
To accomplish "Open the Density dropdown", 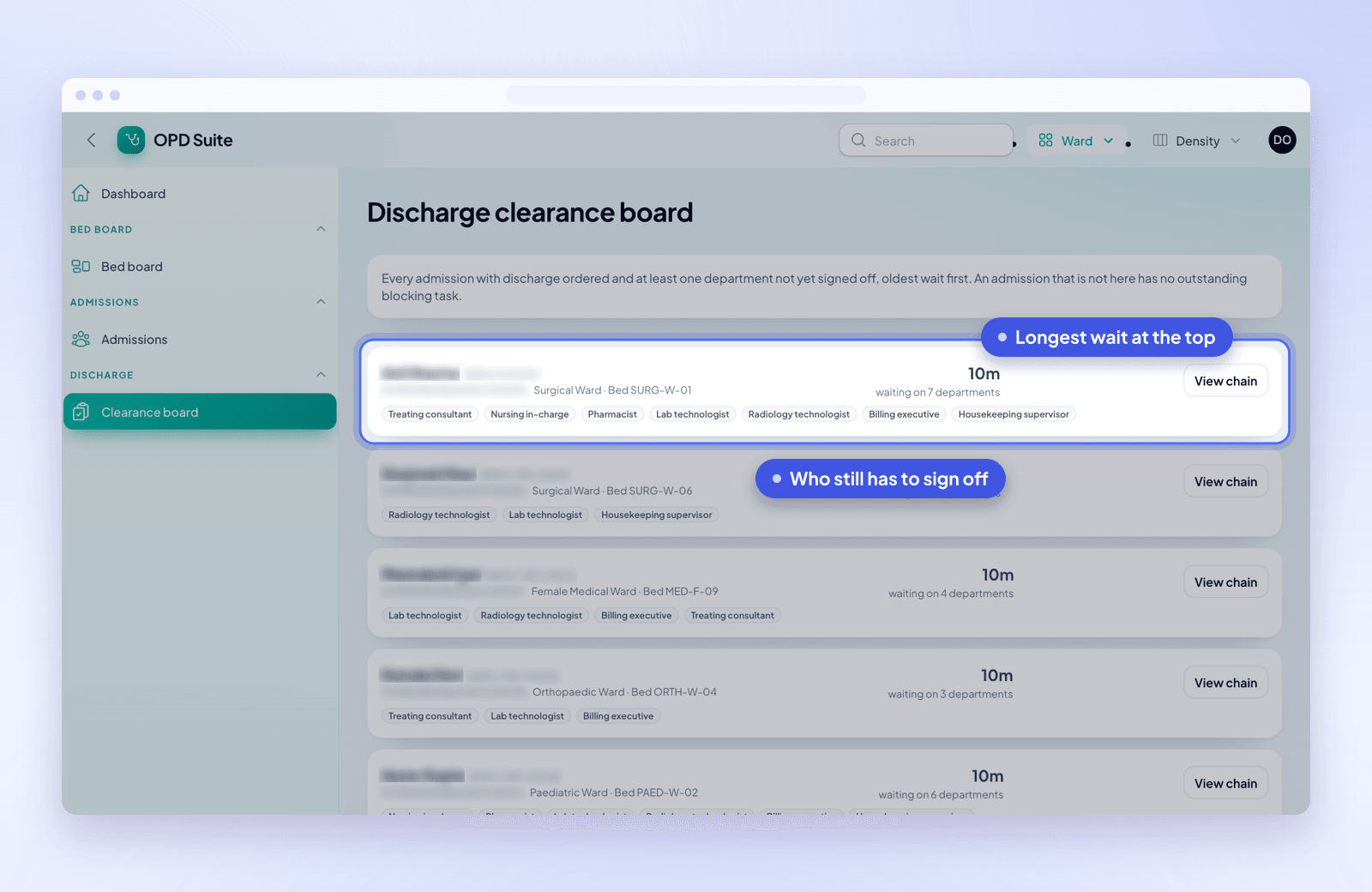I will tap(1197, 140).
